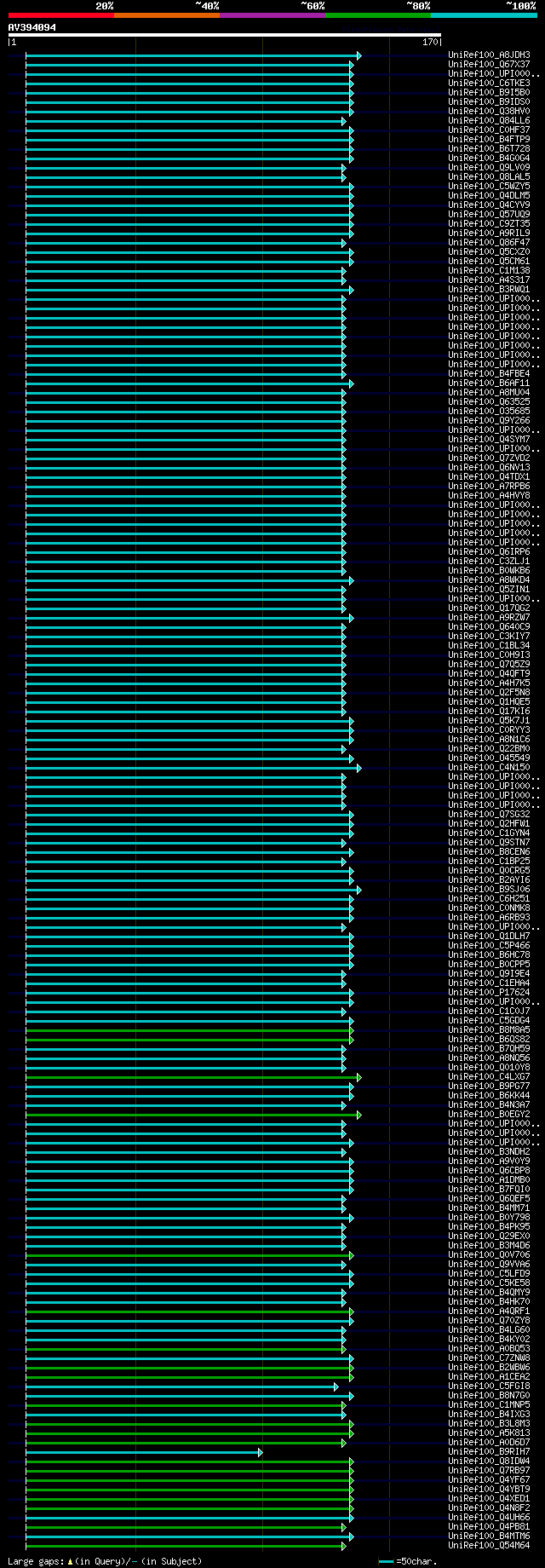Viewport: 545px width, 1568px height.
Task: Select the UniRef100_B4FTP9 hit label
Action: click(x=489, y=140)
